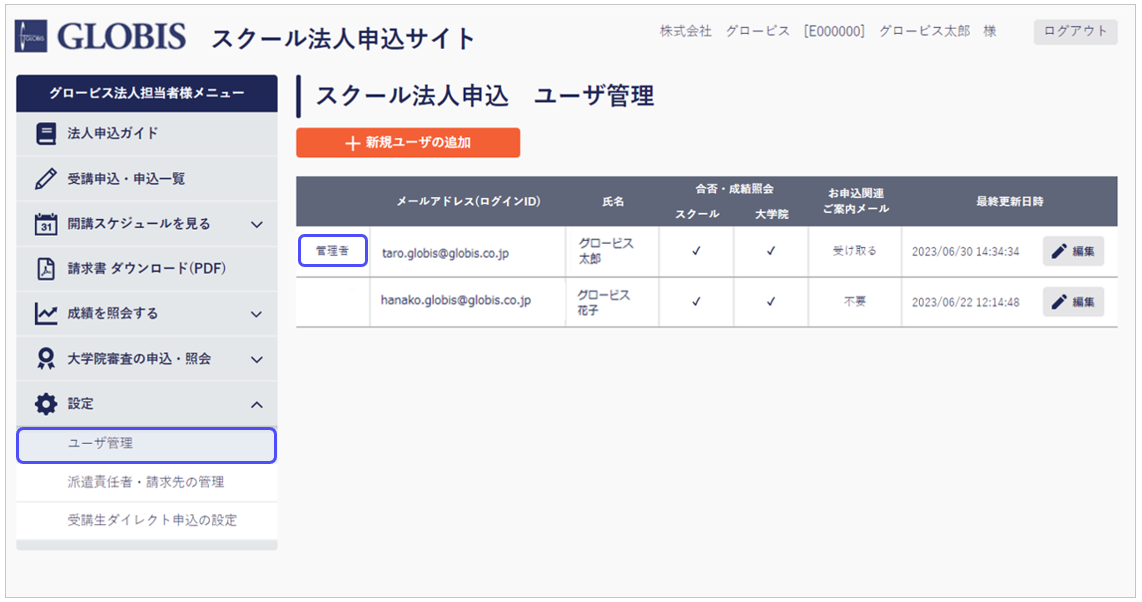Click 編集 text for グロービス花子

click(x=1083, y=301)
